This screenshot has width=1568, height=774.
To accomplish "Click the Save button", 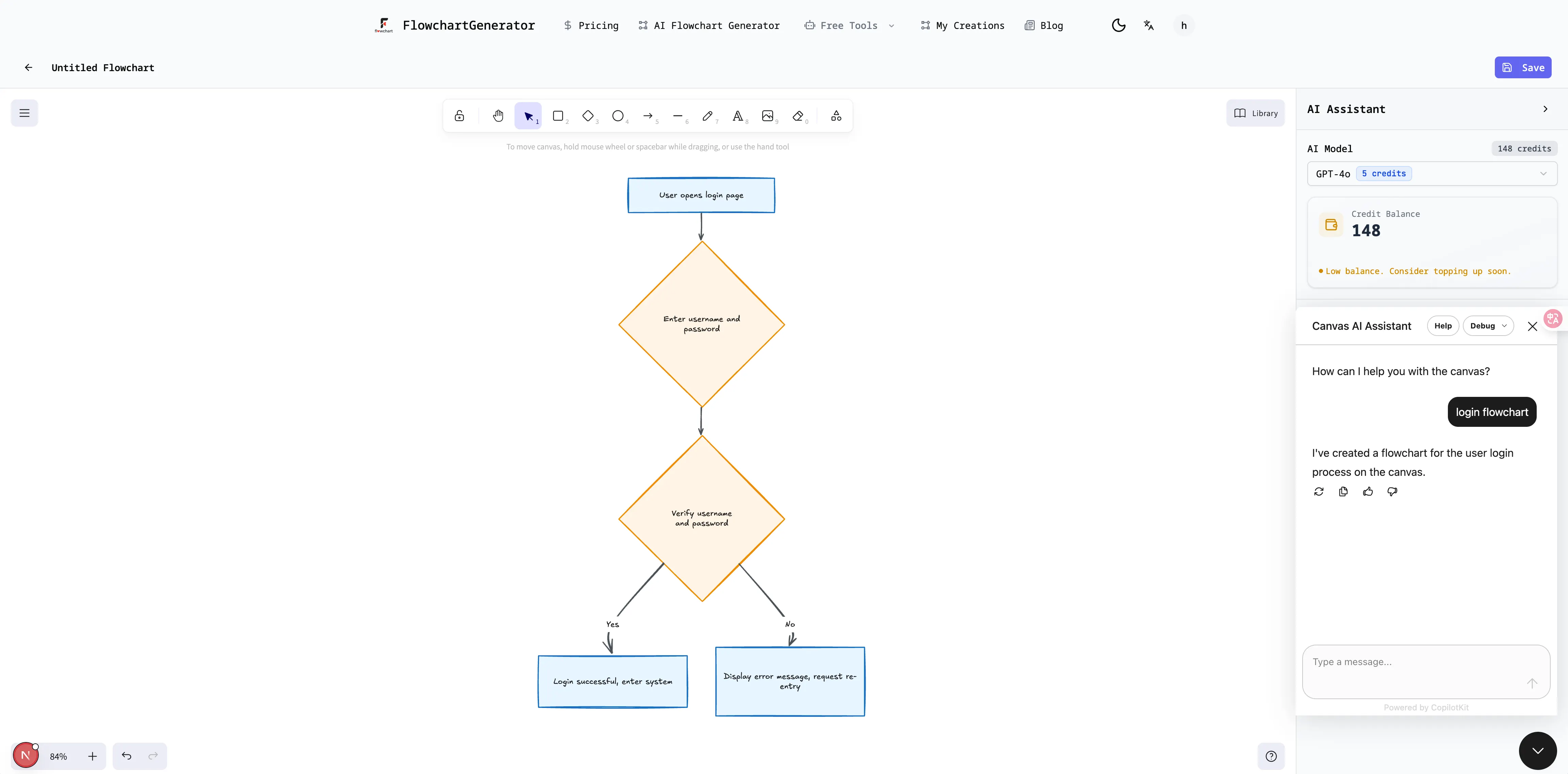I will (x=1522, y=68).
